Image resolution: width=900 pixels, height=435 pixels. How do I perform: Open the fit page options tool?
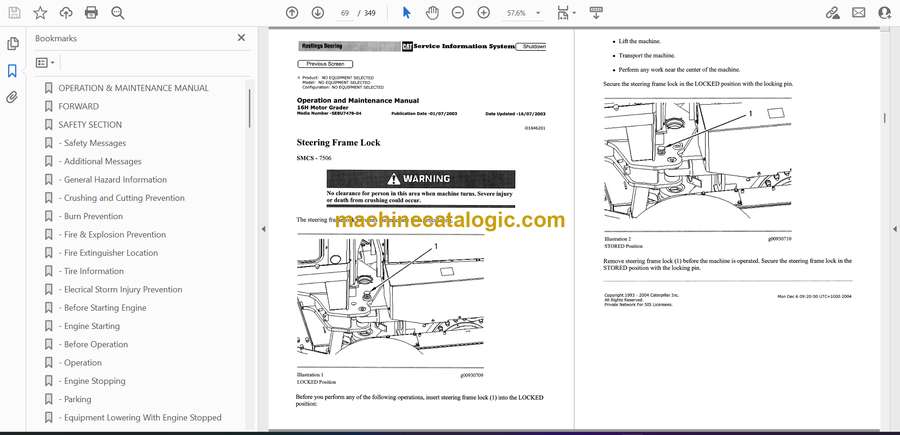[x=562, y=13]
